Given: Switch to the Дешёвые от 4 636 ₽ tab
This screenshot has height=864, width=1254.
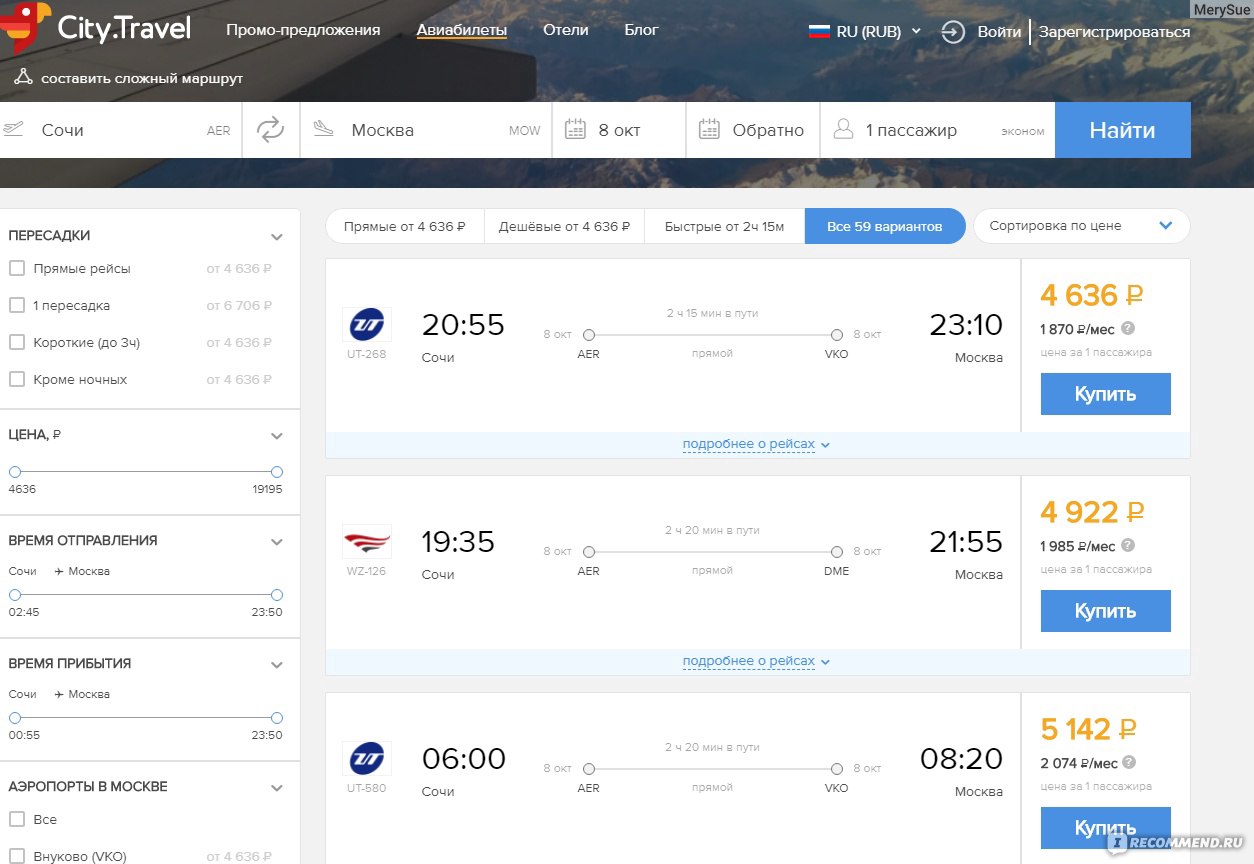Looking at the screenshot, I should tap(565, 226).
